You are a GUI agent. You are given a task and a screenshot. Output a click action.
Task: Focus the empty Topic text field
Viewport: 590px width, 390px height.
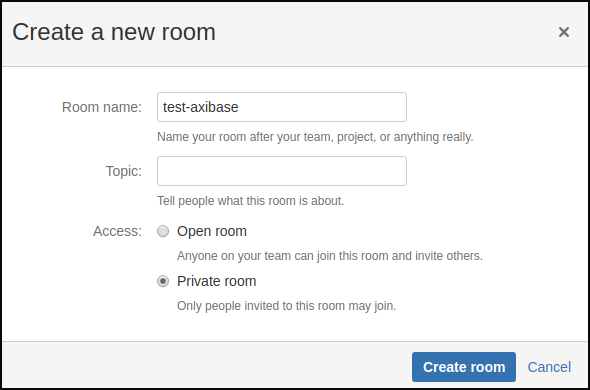tap(282, 171)
